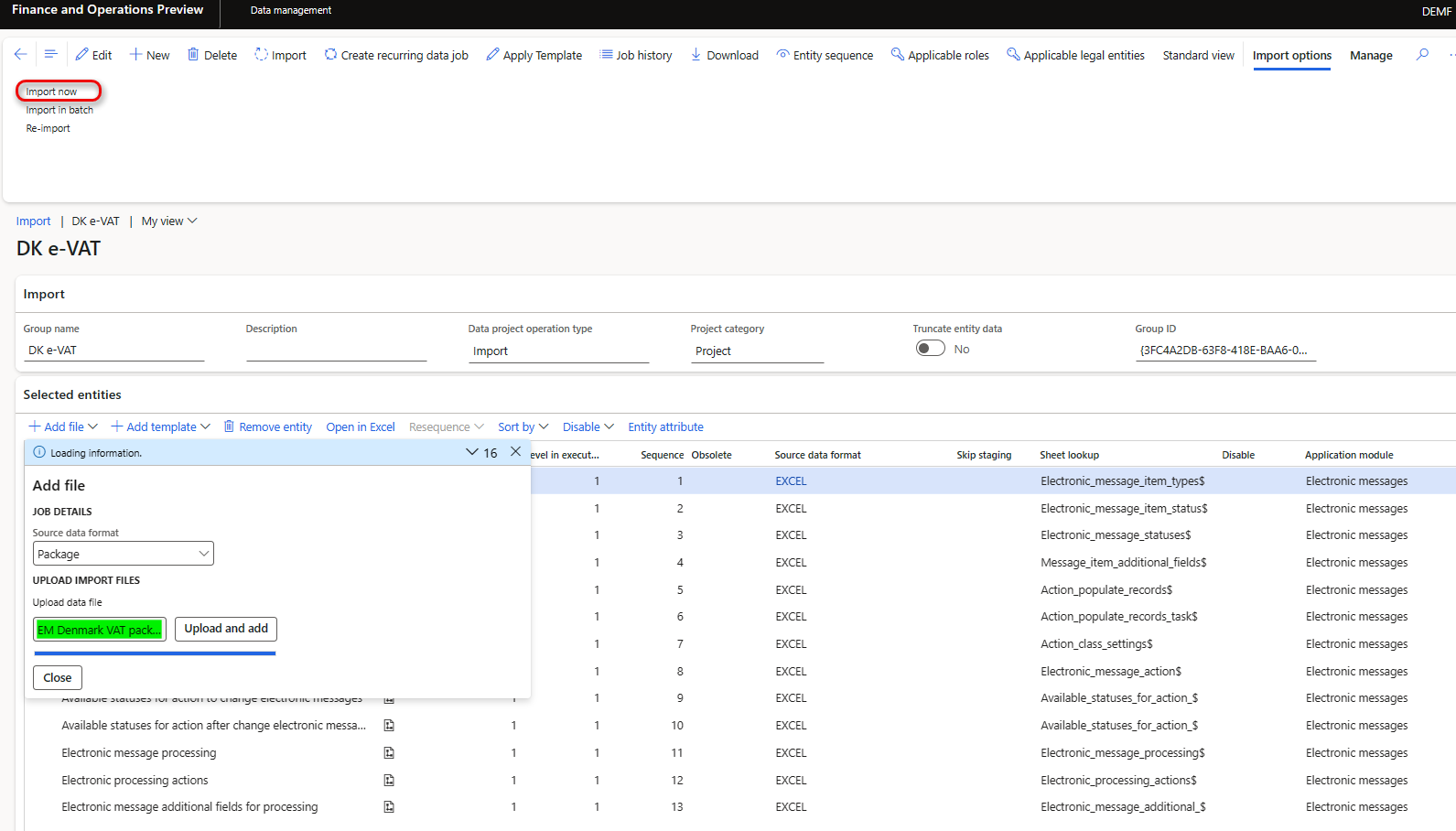
Task: Click the Close button in Add file
Action: (x=58, y=677)
